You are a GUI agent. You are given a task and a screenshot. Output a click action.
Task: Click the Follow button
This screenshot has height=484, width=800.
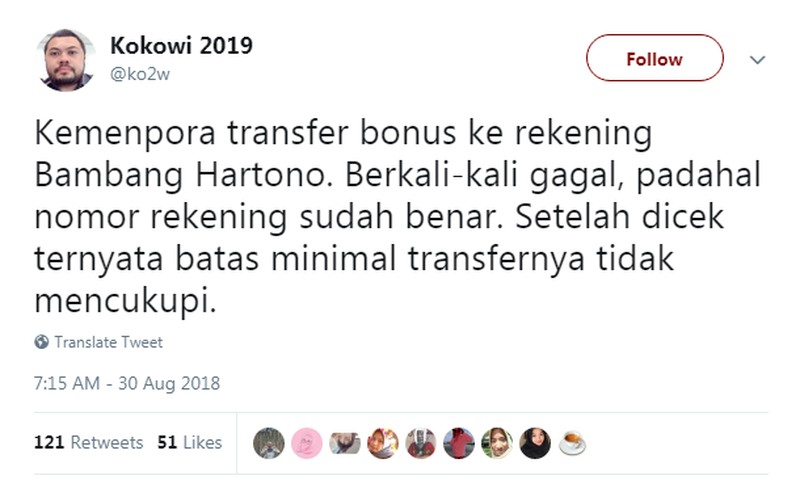655,58
